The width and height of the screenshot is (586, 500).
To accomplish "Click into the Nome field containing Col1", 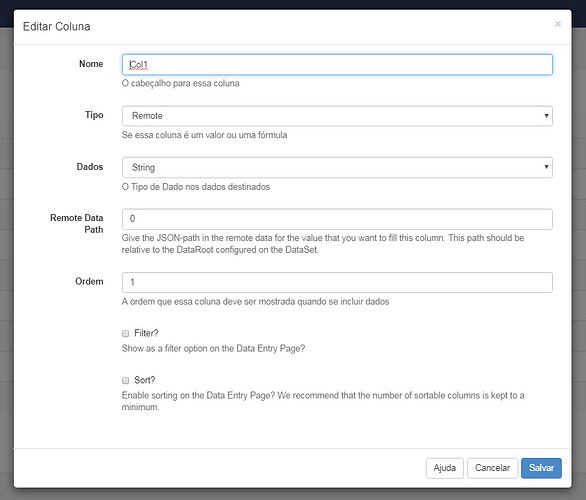I will tap(337, 65).
